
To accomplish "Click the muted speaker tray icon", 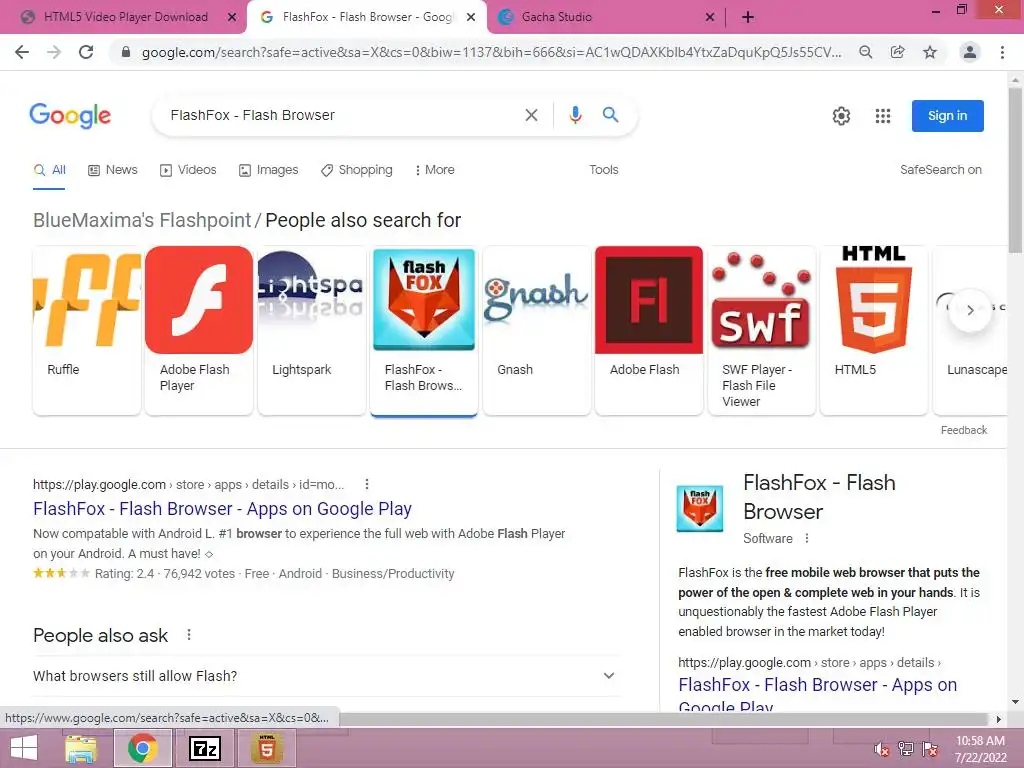I will 882,749.
